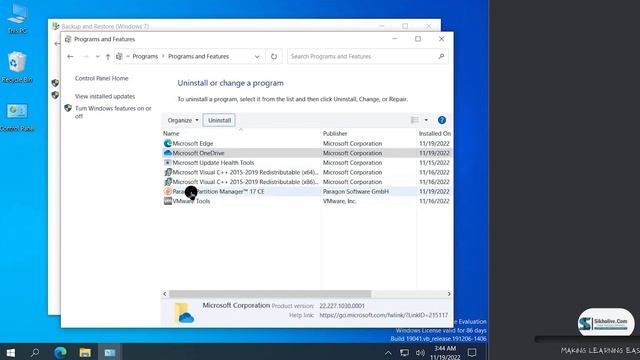This screenshot has height=360, width=640.
Task: Expand the address bar history dropdown
Action: tap(257, 56)
